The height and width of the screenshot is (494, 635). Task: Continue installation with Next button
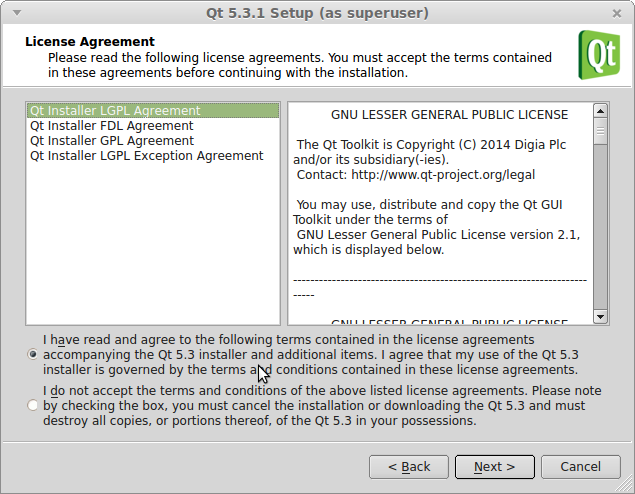494,467
